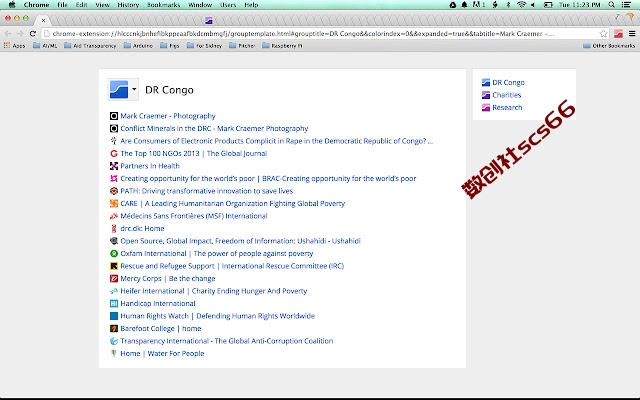The width and height of the screenshot is (640, 400).
Task: Click the PATH favicon
Action: pyautogui.click(x=114, y=191)
